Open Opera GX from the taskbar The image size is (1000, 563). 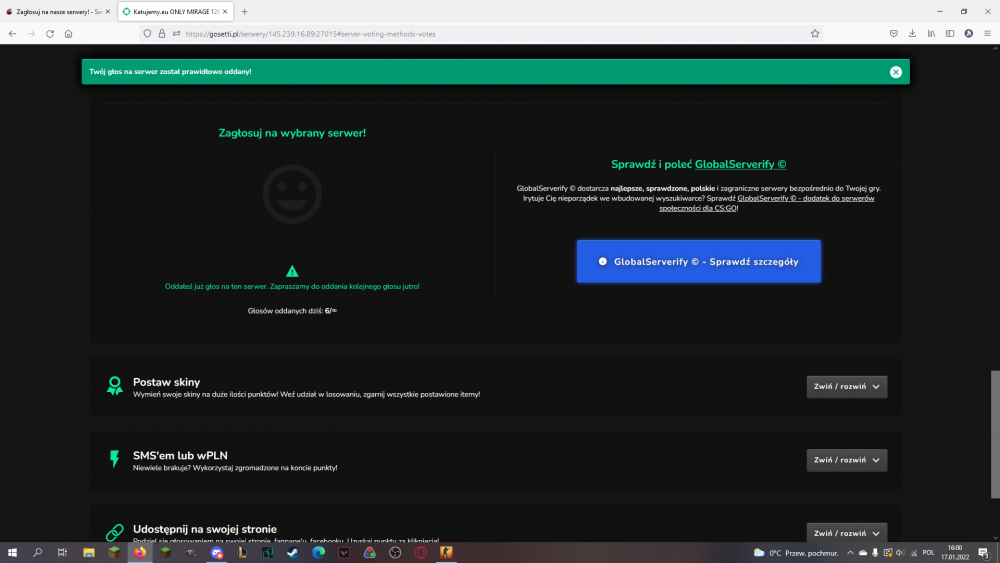(420, 553)
